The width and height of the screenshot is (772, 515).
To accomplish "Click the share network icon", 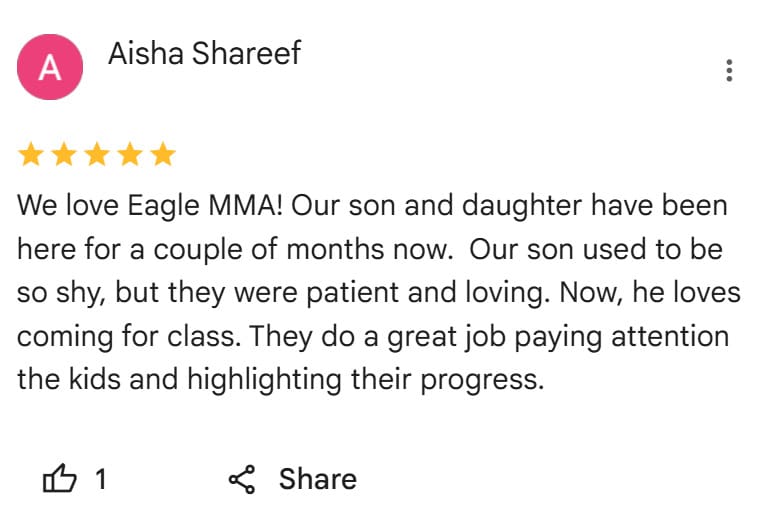I will point(242,479).
